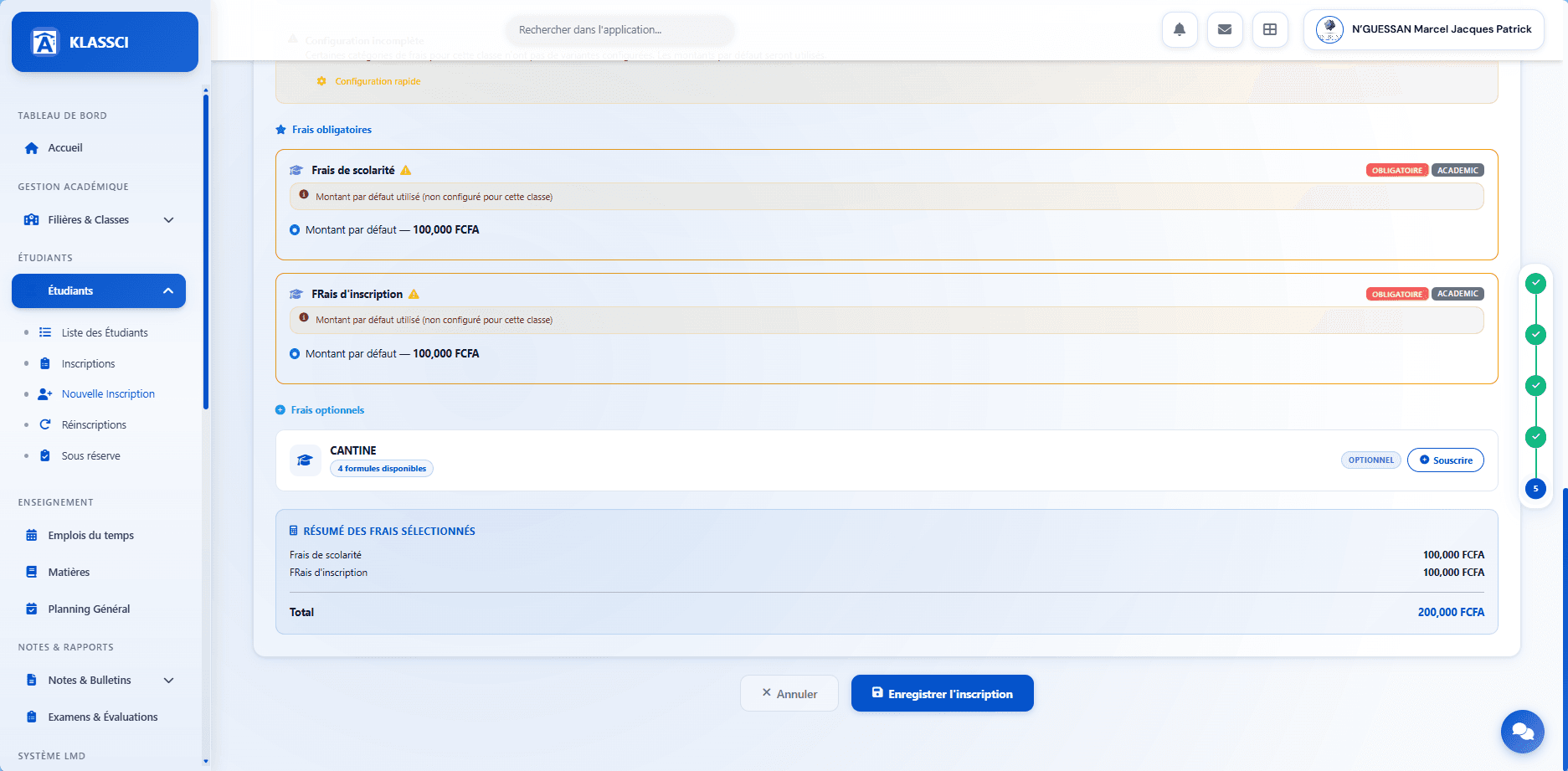Click the Examens & Évaluations clipboard icon
1568x771 pixels.
click(x=32, y=717)
